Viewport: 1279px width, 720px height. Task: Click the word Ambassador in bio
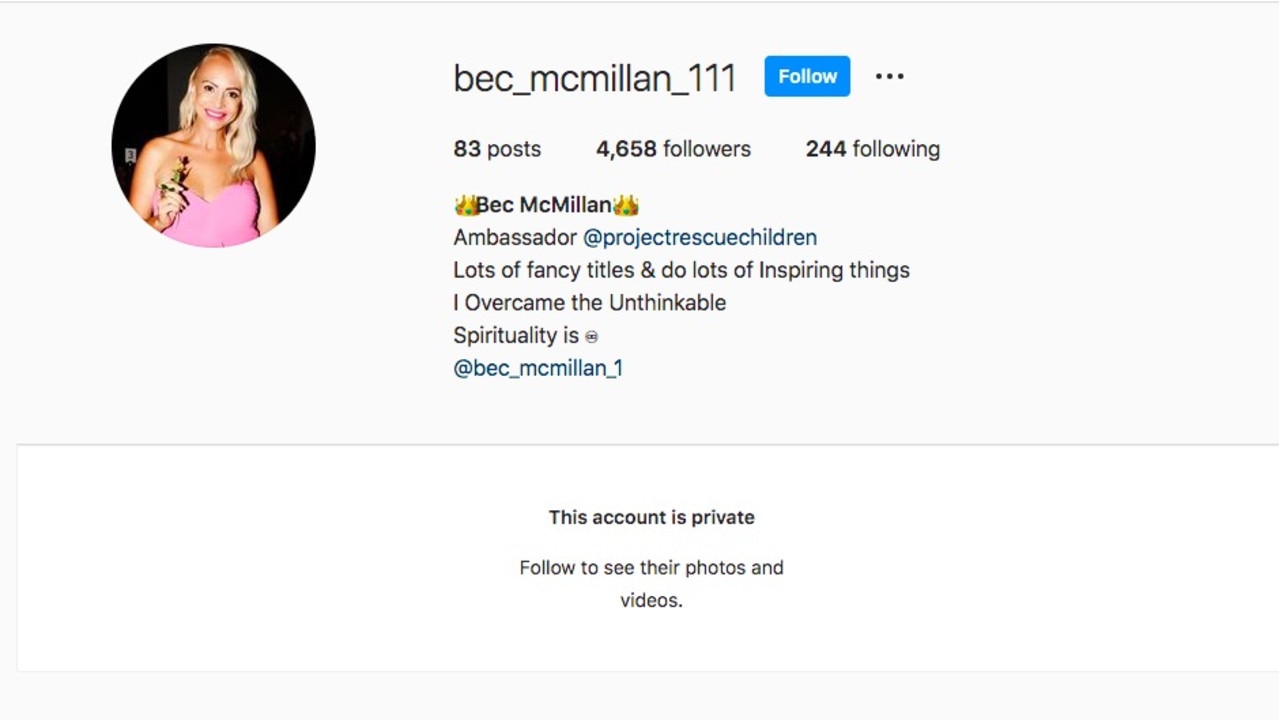click(x=515, y=238)
